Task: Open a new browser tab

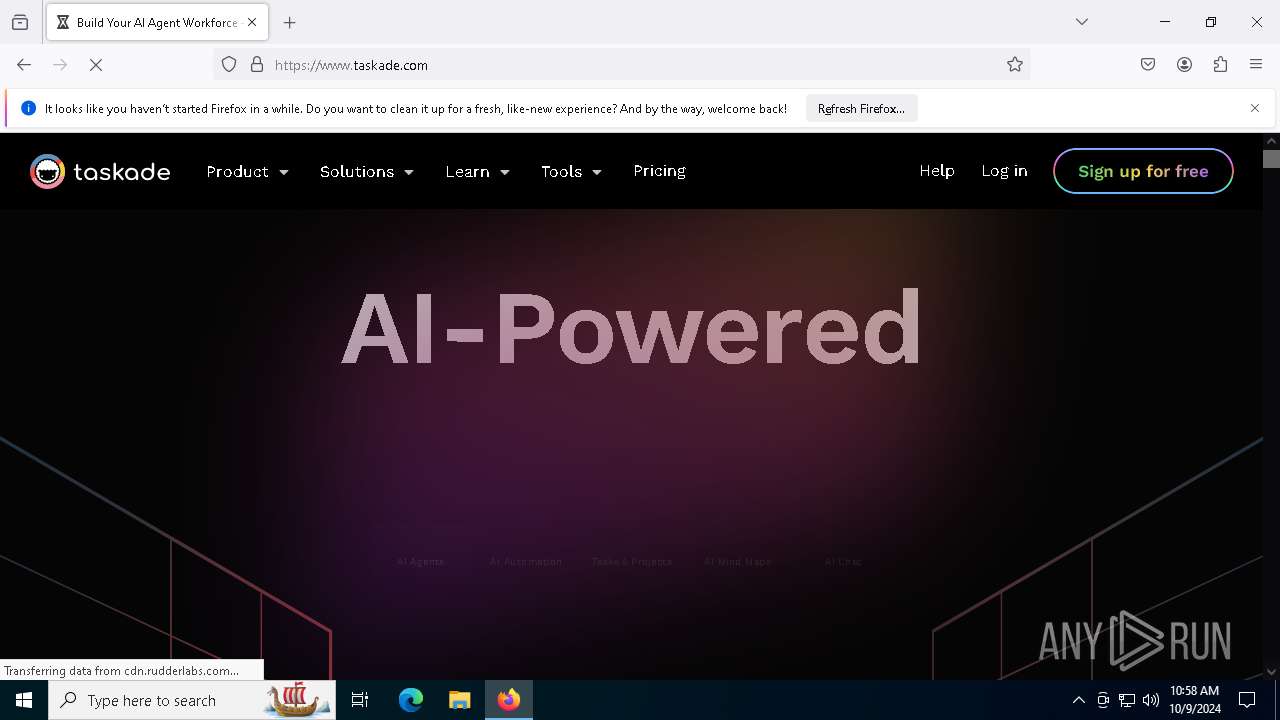Action: tap(290, 22)
